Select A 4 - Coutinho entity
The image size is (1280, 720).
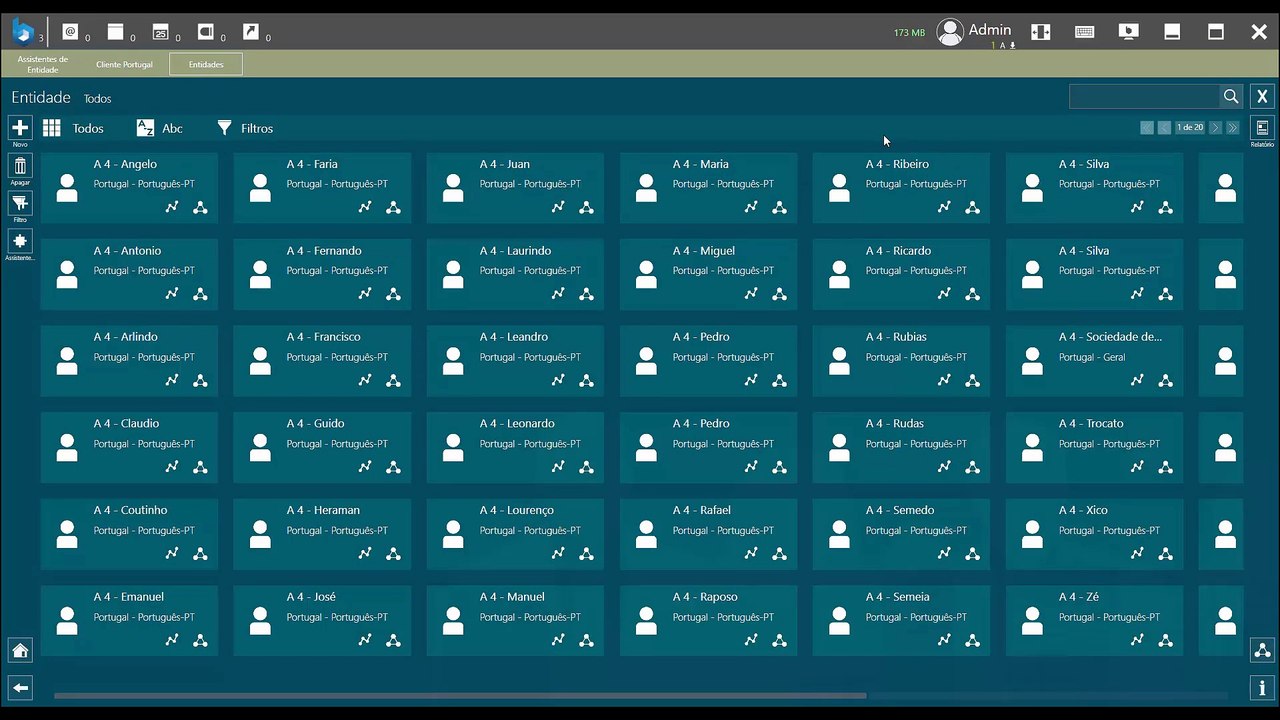pos(129,533)
